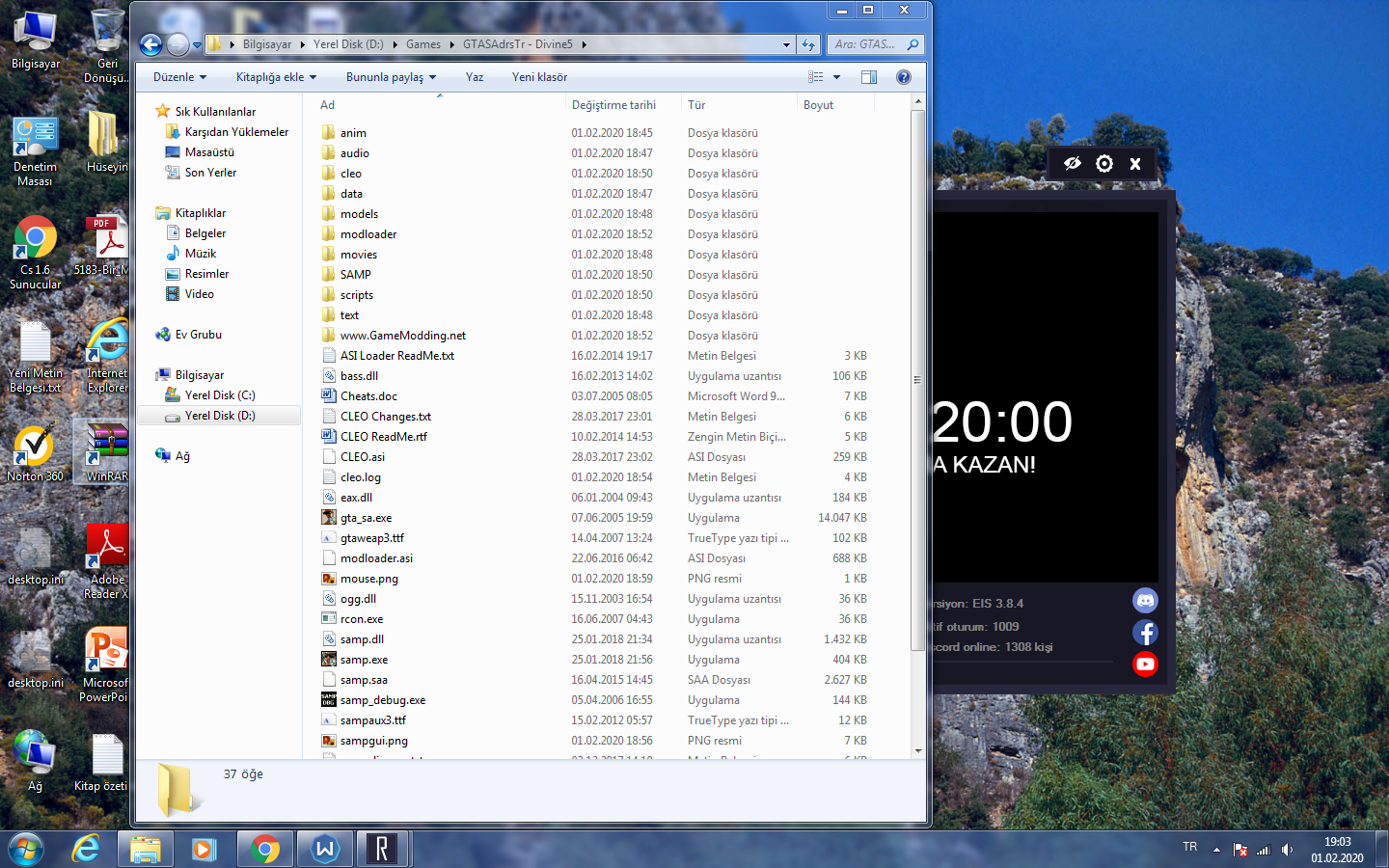Open WinRAR desktop shortcut
1389x868 pixels.
click(106, 451)
